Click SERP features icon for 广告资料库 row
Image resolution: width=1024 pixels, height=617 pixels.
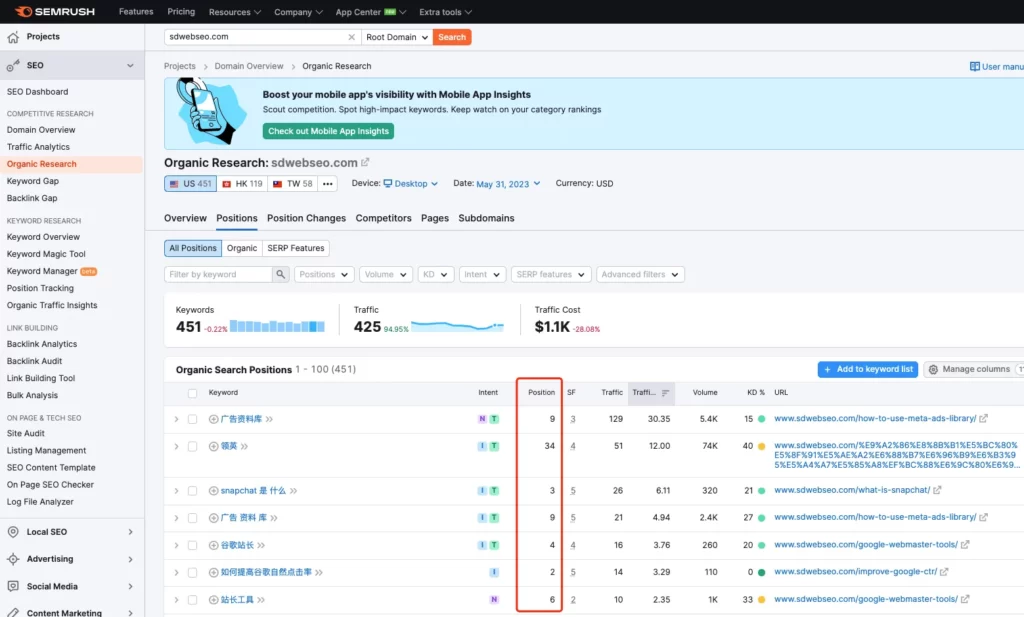click(573, 419)
